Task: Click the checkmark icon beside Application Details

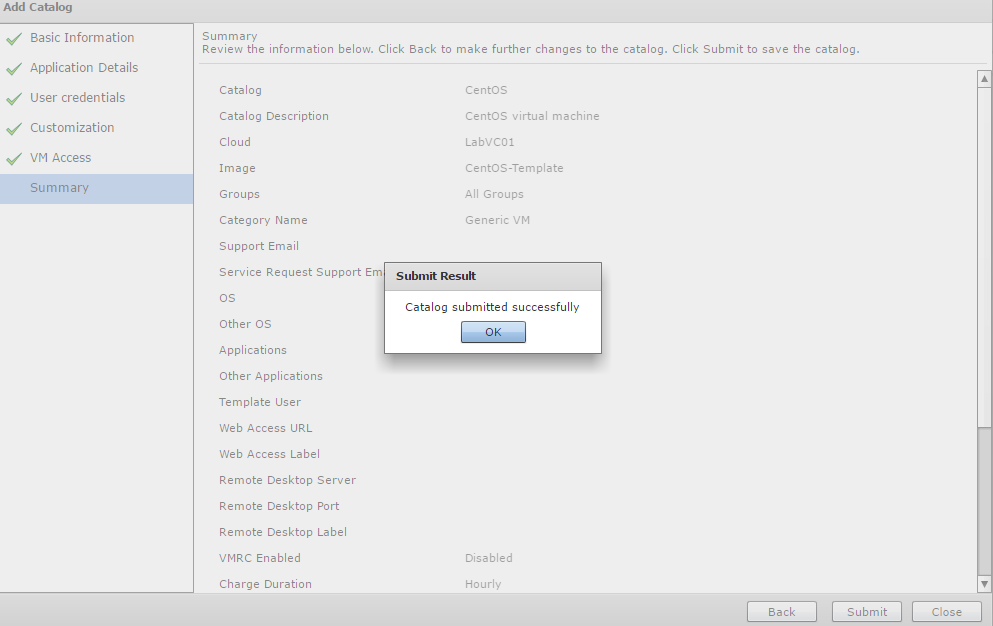Action: point(13,69)
